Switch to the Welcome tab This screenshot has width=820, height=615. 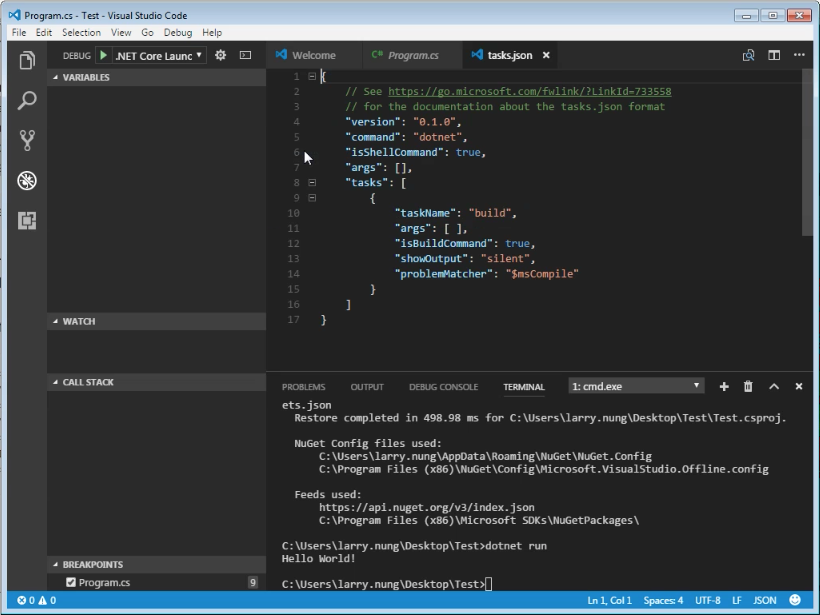(x=313, y=55)
